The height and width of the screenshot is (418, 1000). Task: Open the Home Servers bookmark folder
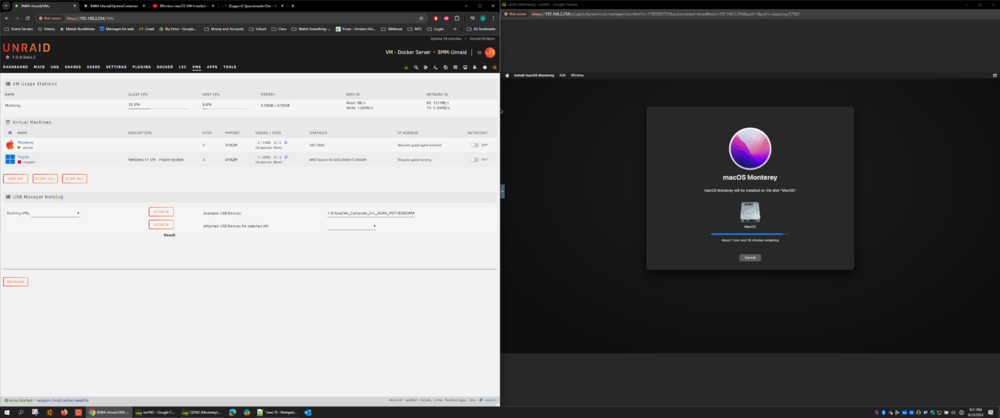18,29
